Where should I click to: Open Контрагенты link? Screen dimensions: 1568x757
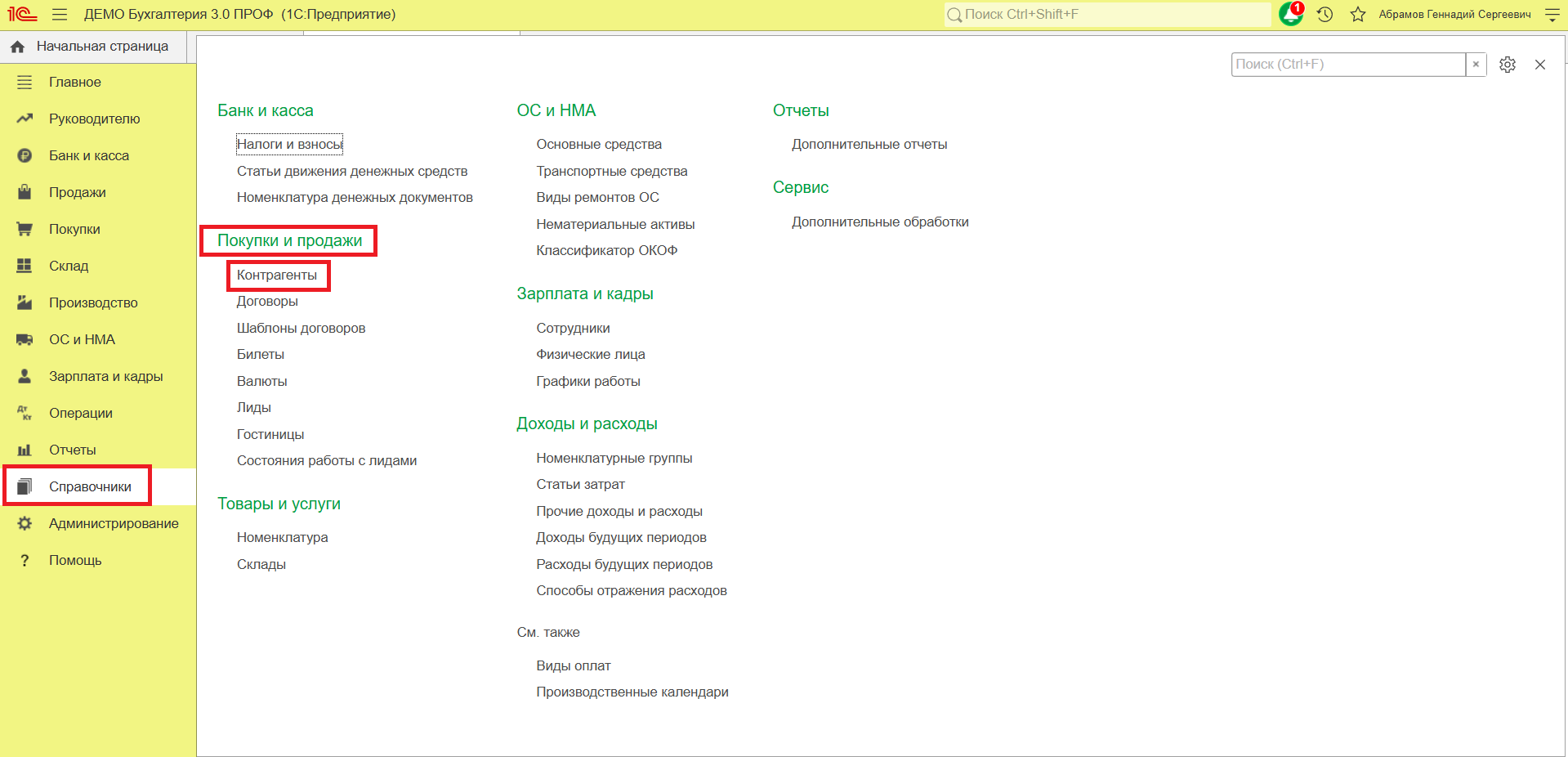[277, 275]
